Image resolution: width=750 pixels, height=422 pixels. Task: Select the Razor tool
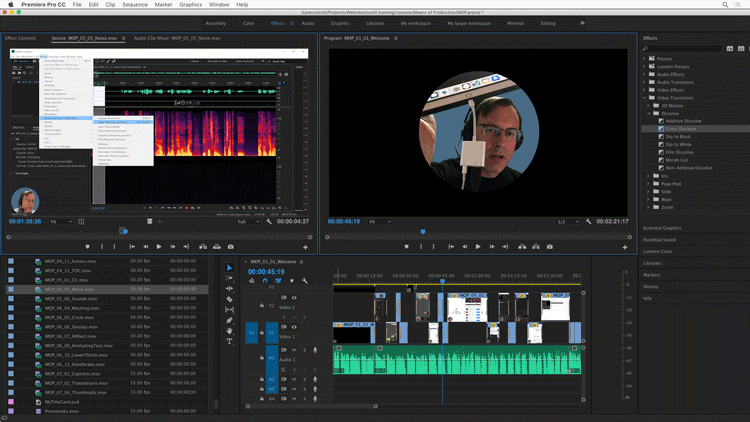[x=229, y=300]
